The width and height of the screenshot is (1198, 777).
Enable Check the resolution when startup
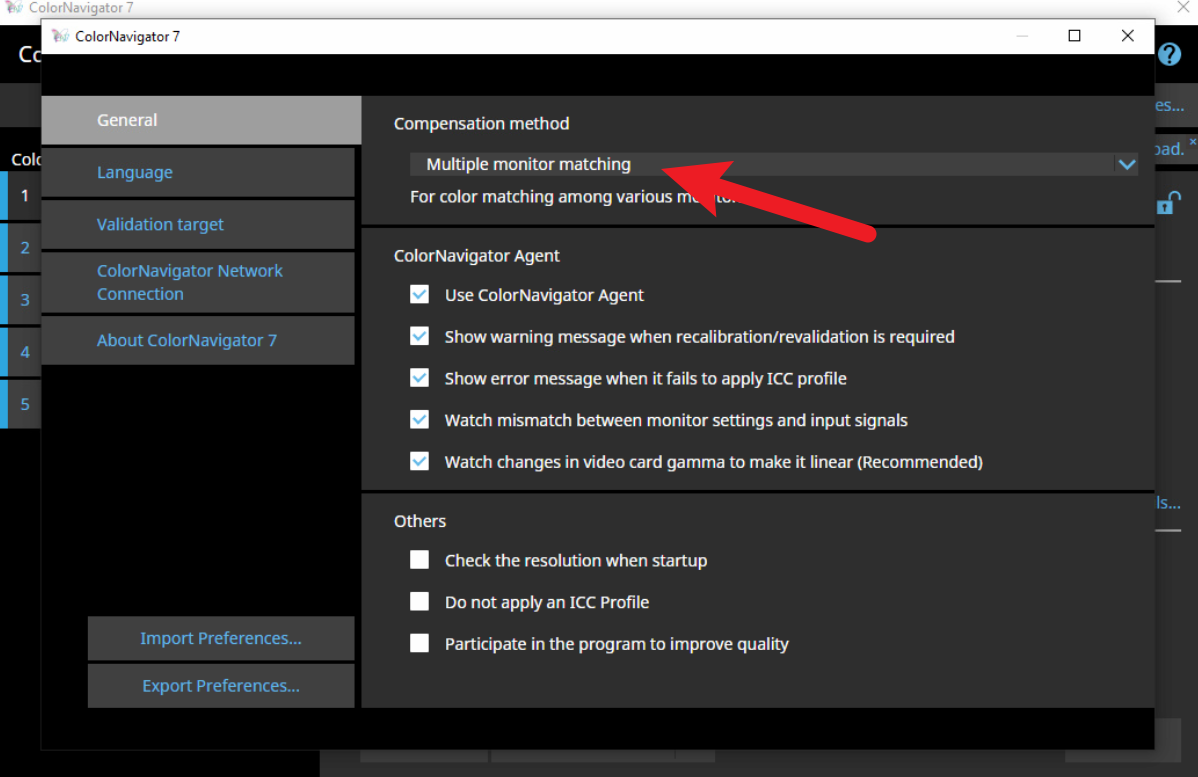tap(420, 560)
